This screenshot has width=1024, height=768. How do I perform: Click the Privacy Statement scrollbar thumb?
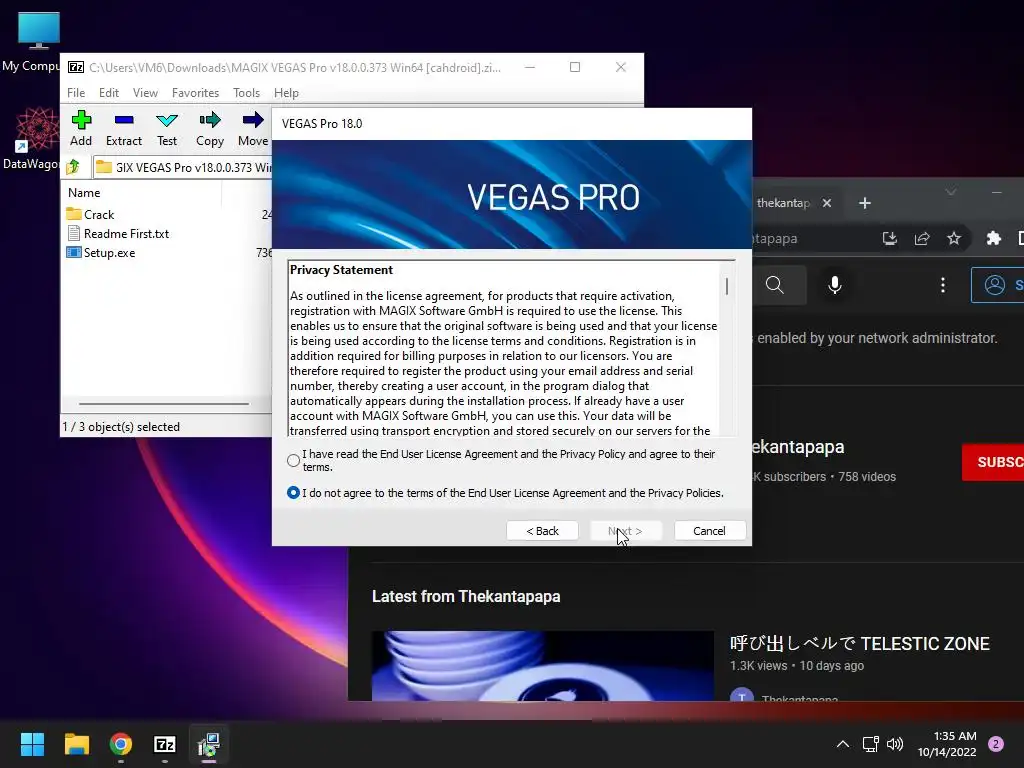tap(727, 286)
